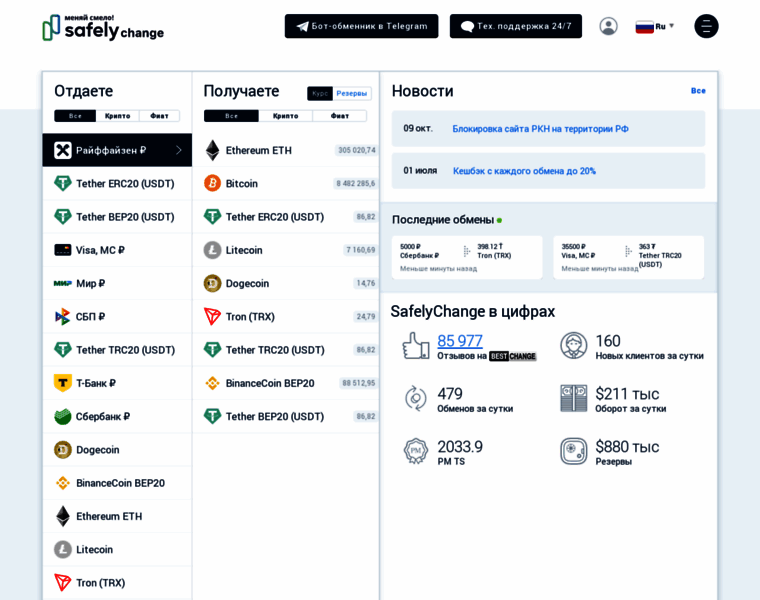Pick Ethereum ETH in Получаете column
760x600 pixels.
pos(286,150)
